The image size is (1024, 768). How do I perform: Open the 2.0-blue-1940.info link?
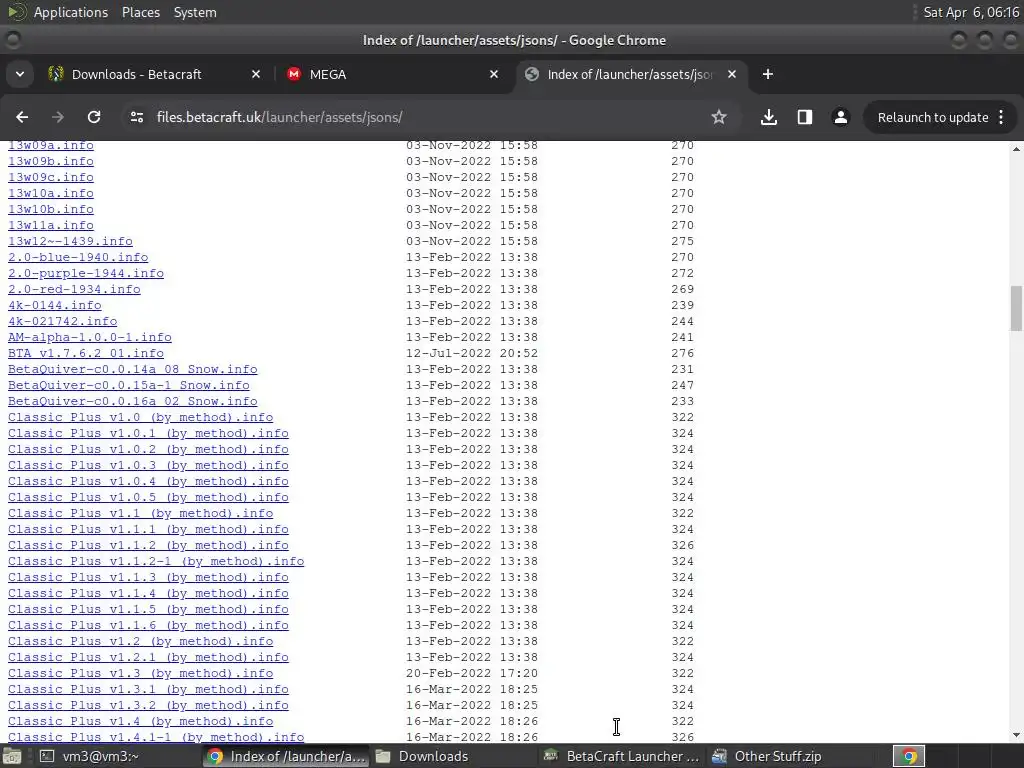point(78,257)
